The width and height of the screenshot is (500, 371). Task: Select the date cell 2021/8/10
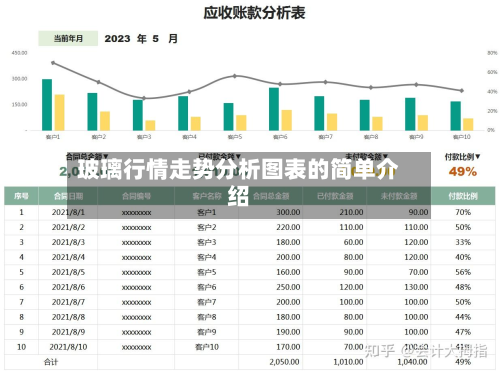click(x=68, y=347)
